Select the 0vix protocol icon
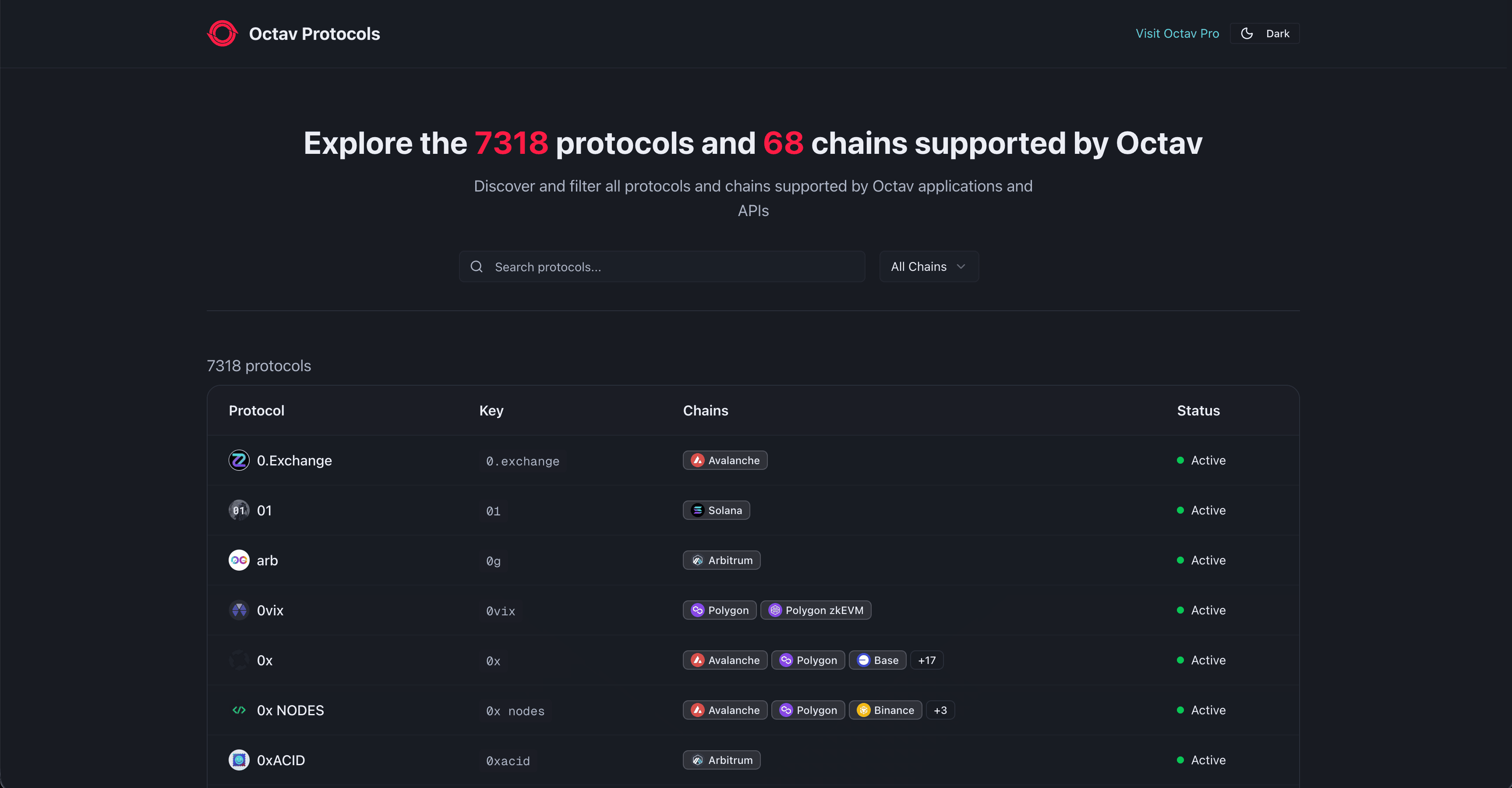 pos(239,610)
